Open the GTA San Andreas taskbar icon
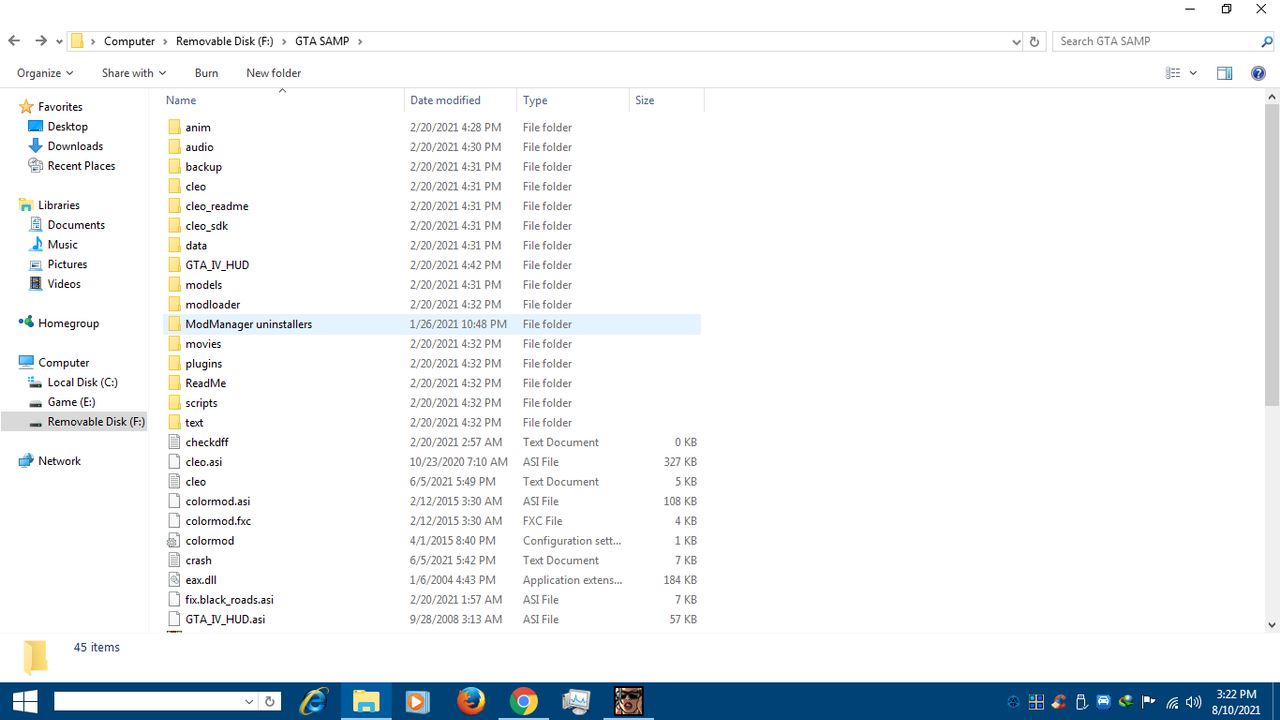1280x720 pixels. (628, 701)
